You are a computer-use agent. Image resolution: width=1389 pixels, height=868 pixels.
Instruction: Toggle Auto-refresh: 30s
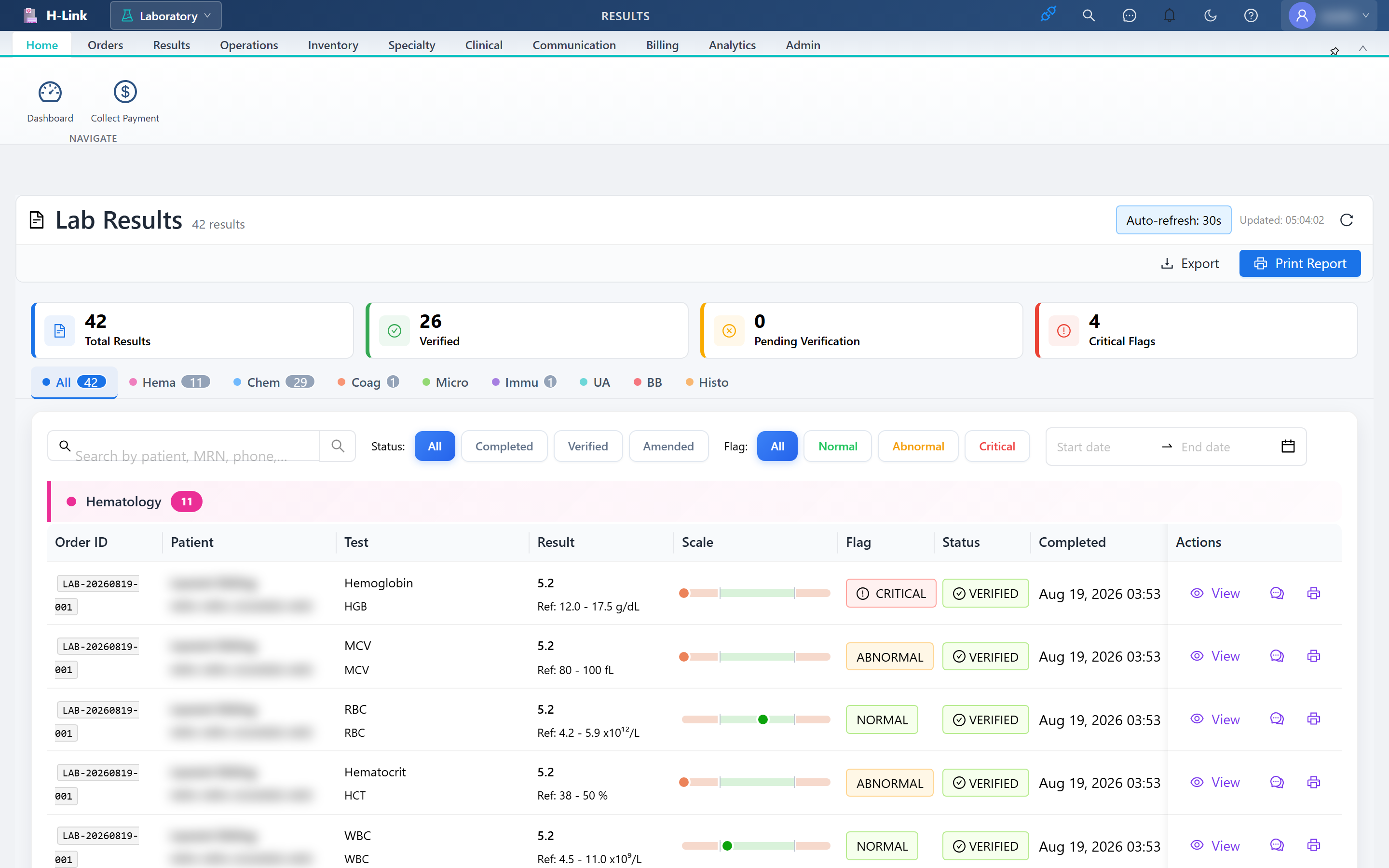1173,220
